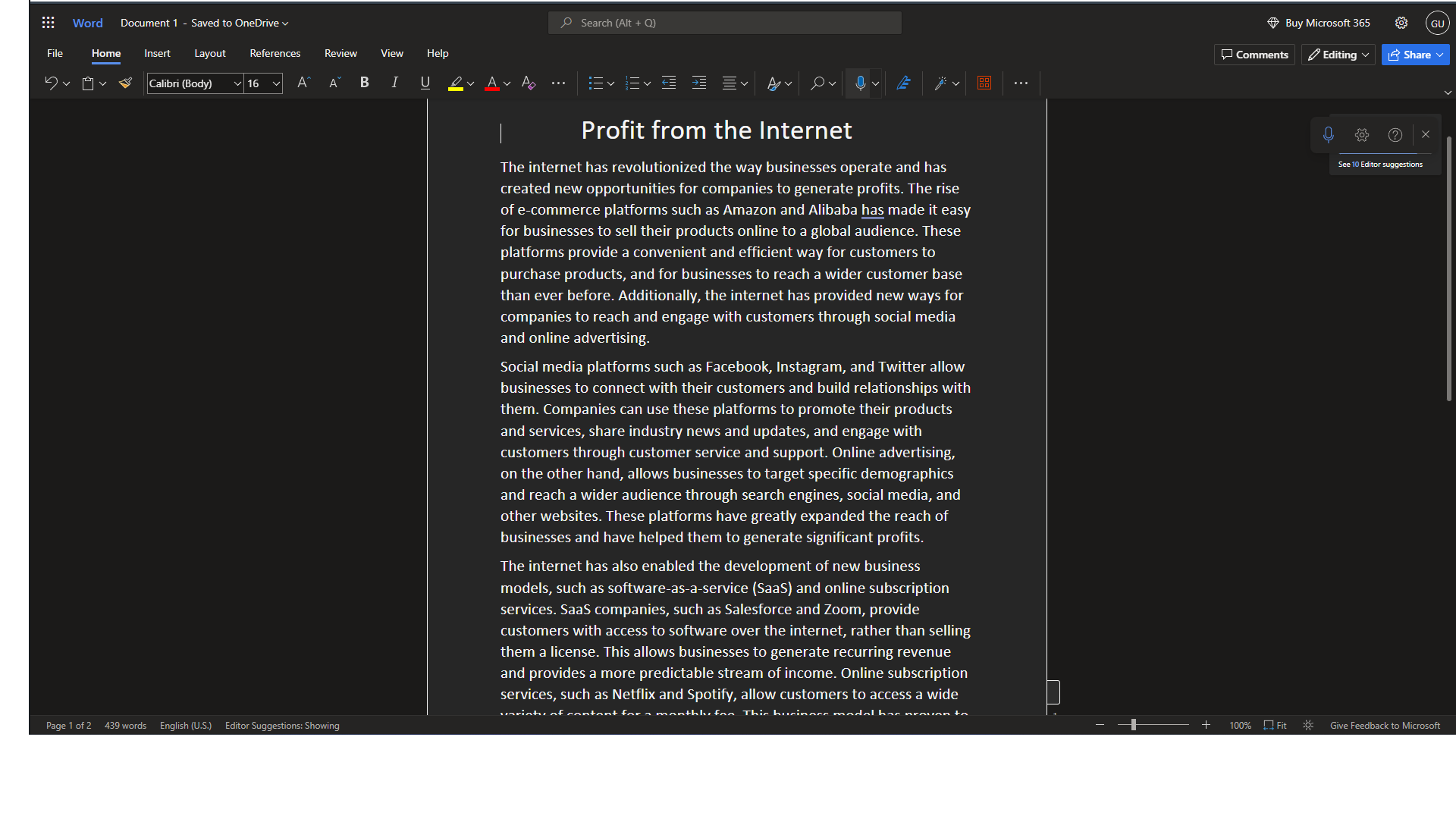1456x819 pixels.
Task: Show more font options ellipsis
Action: pyautogui.click(x=558, y=83)
